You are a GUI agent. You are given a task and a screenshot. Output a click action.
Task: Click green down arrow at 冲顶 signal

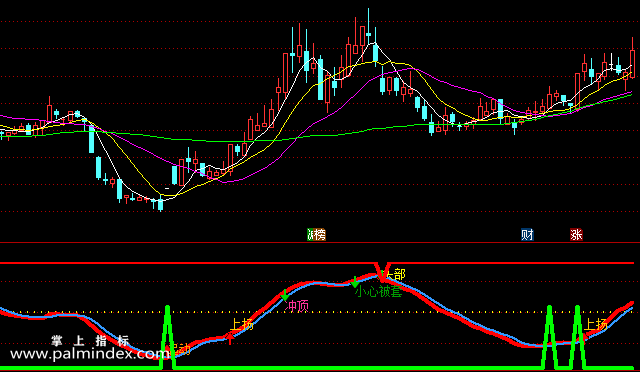pyautogui.click(x=285, y=295)
